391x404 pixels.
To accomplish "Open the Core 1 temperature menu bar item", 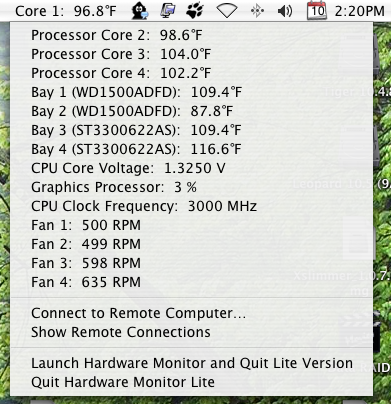I will click(66, 11).
